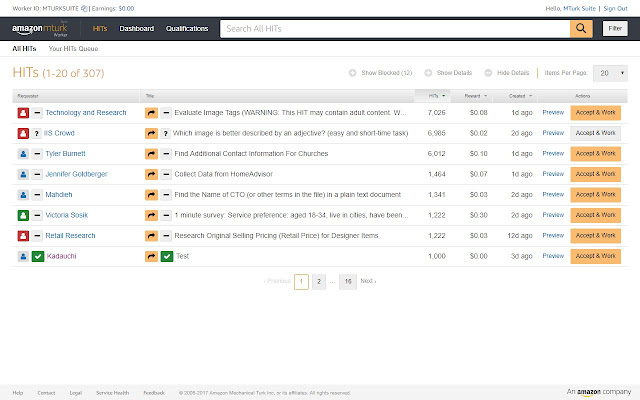The height and width of the screenshot is (400, 640).
Task: Share the Churches contact info HIT
Action: [151, 154]
